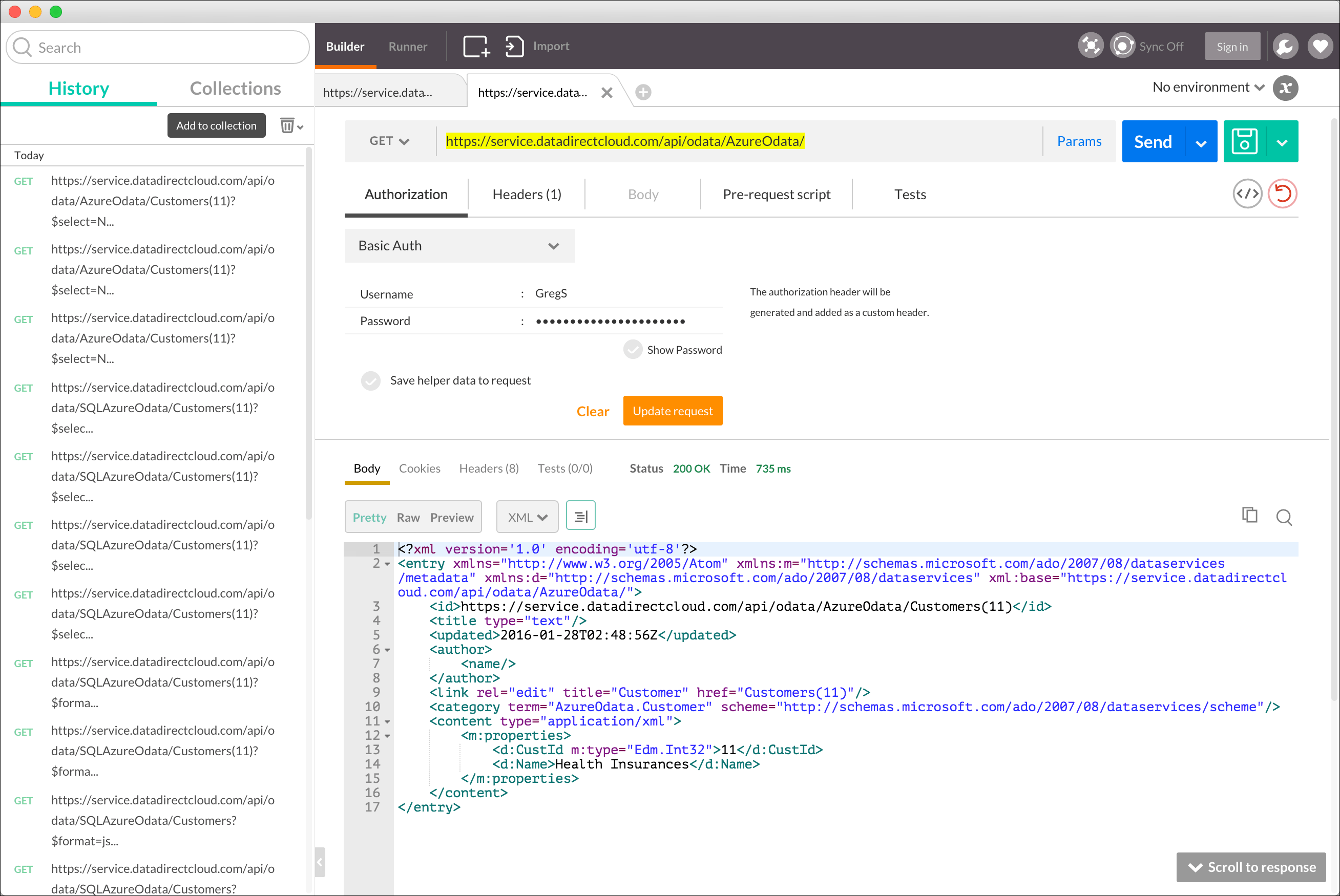
Task: Click the new window icon in toolbar
Action: pos(476,46)
